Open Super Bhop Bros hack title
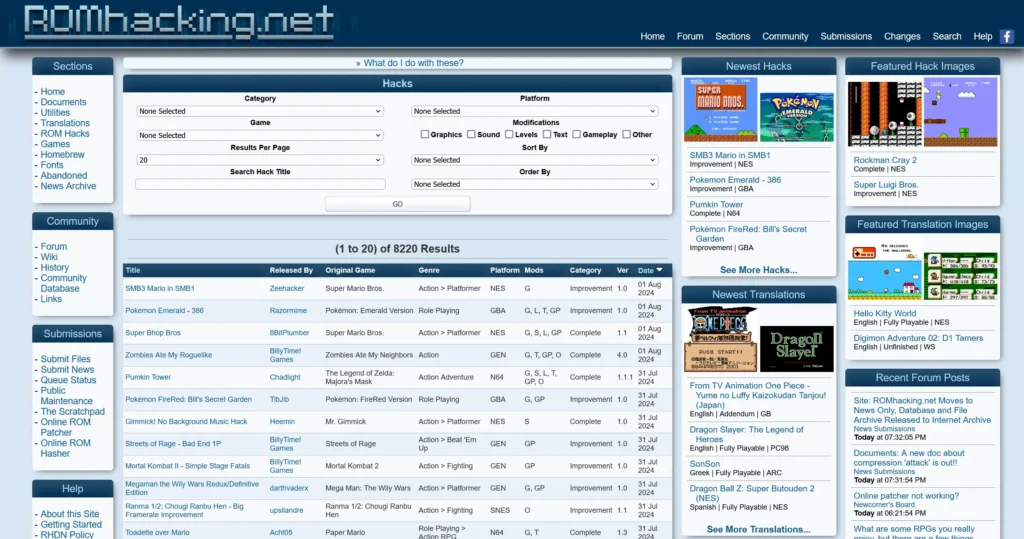Image resolution: width=1024 pixels, height=539 pixels. [x=153, y=333]
